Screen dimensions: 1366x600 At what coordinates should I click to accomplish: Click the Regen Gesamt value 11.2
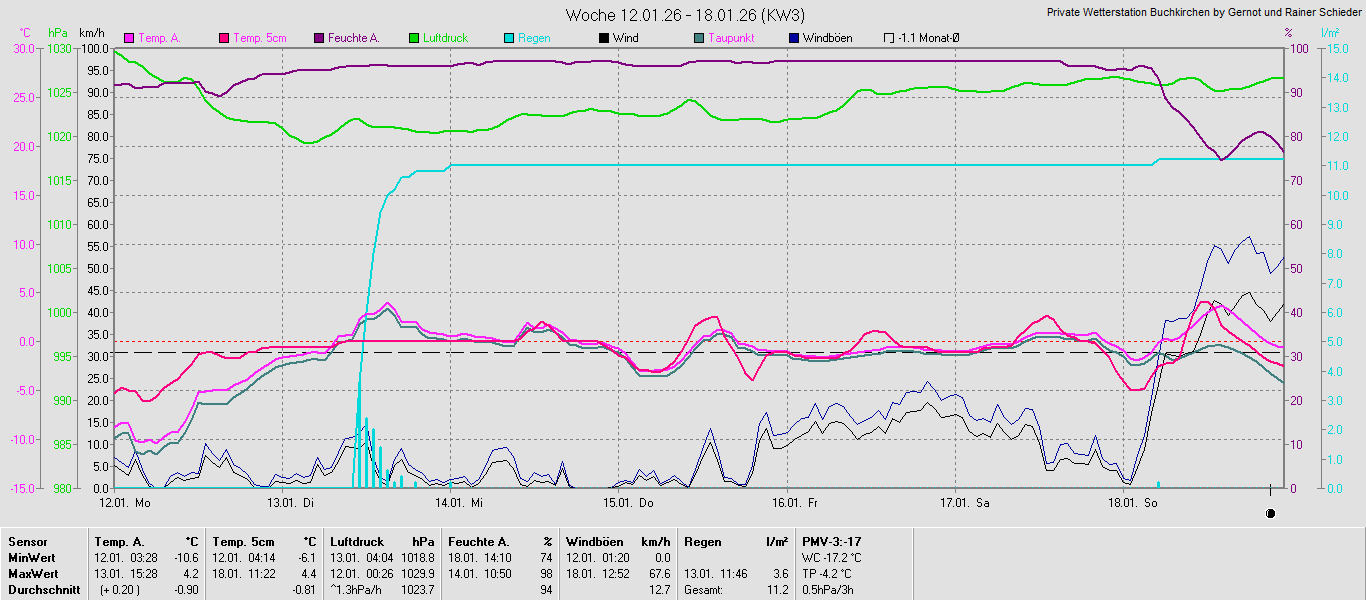tap(777, 590)
